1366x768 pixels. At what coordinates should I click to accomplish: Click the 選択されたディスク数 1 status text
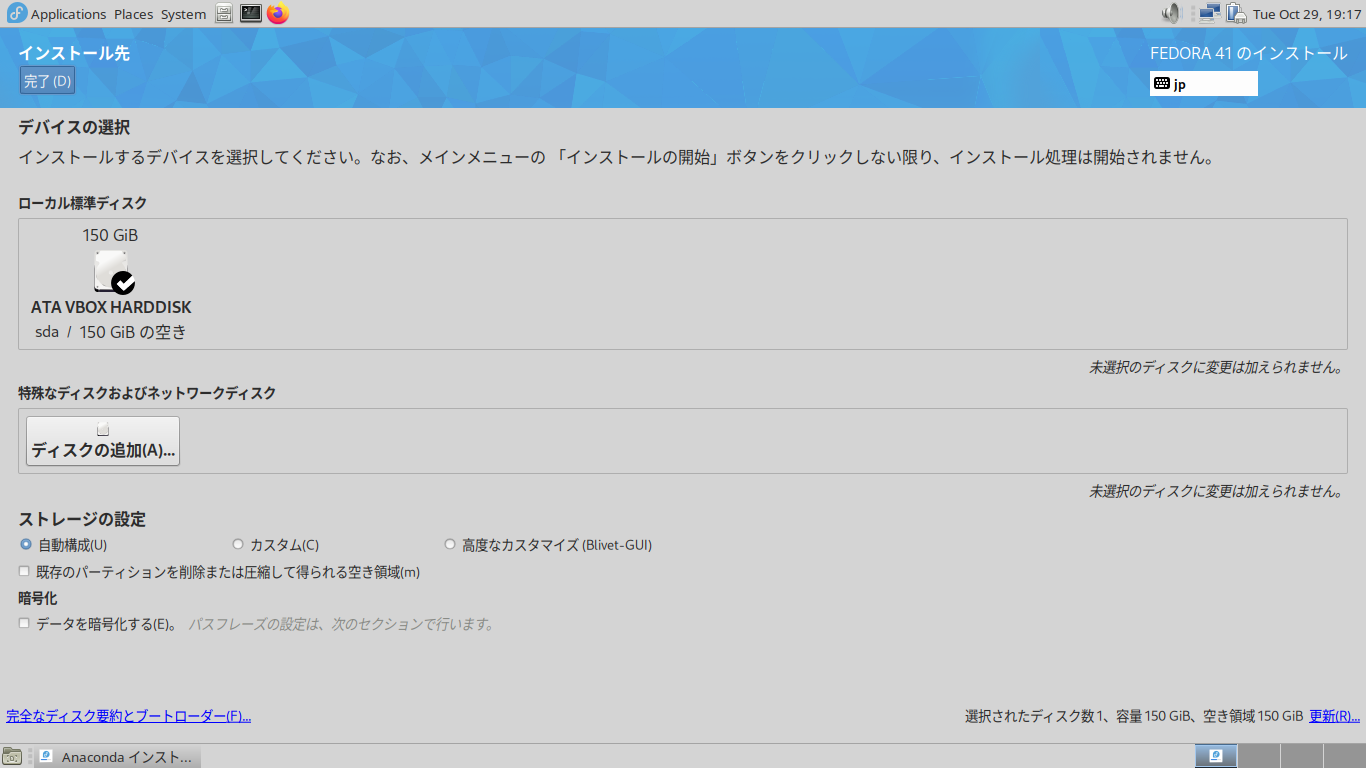click(x=1134, y=716)
